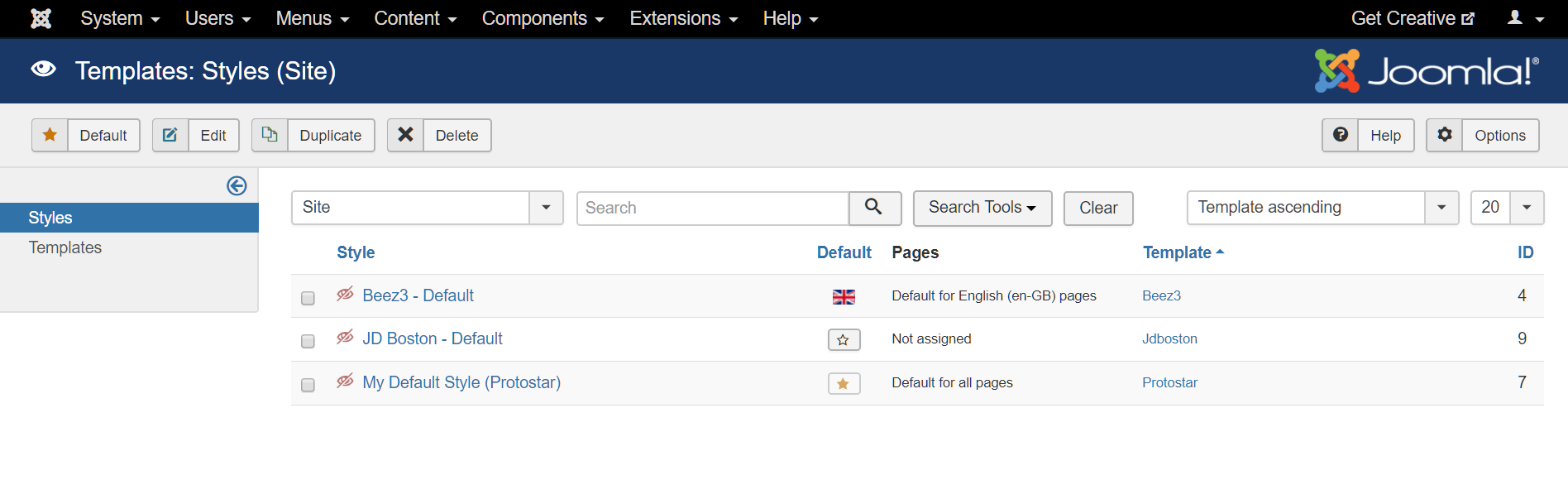The image size is (1568, 504).
Task: Expand the Search Tools dropdown
Action: point(982,208)
